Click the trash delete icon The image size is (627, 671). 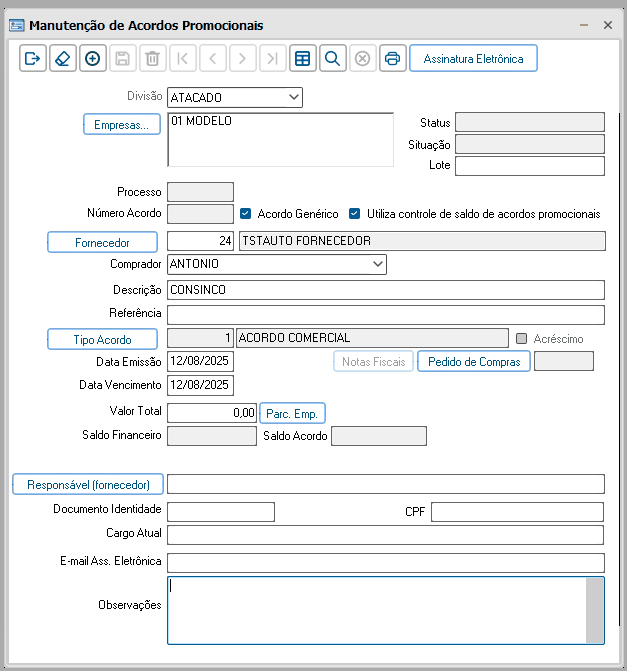click(153, 58)
